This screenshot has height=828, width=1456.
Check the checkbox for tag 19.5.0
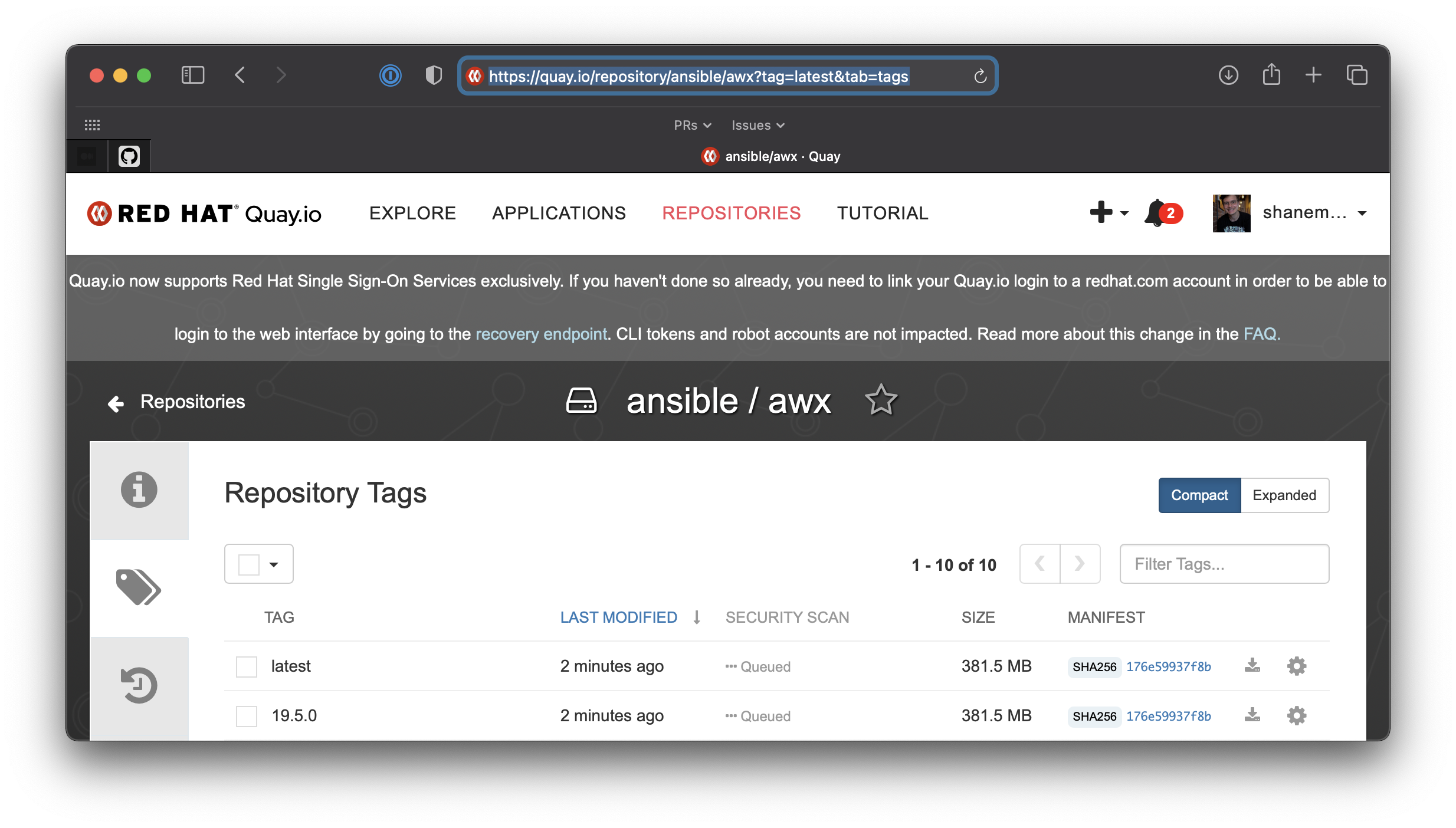(246, 715)
